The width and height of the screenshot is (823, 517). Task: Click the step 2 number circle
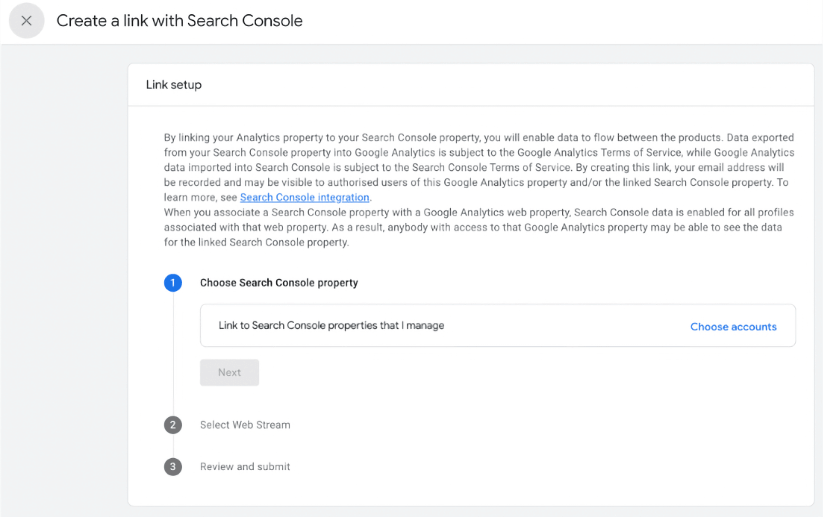coord(173,425)
